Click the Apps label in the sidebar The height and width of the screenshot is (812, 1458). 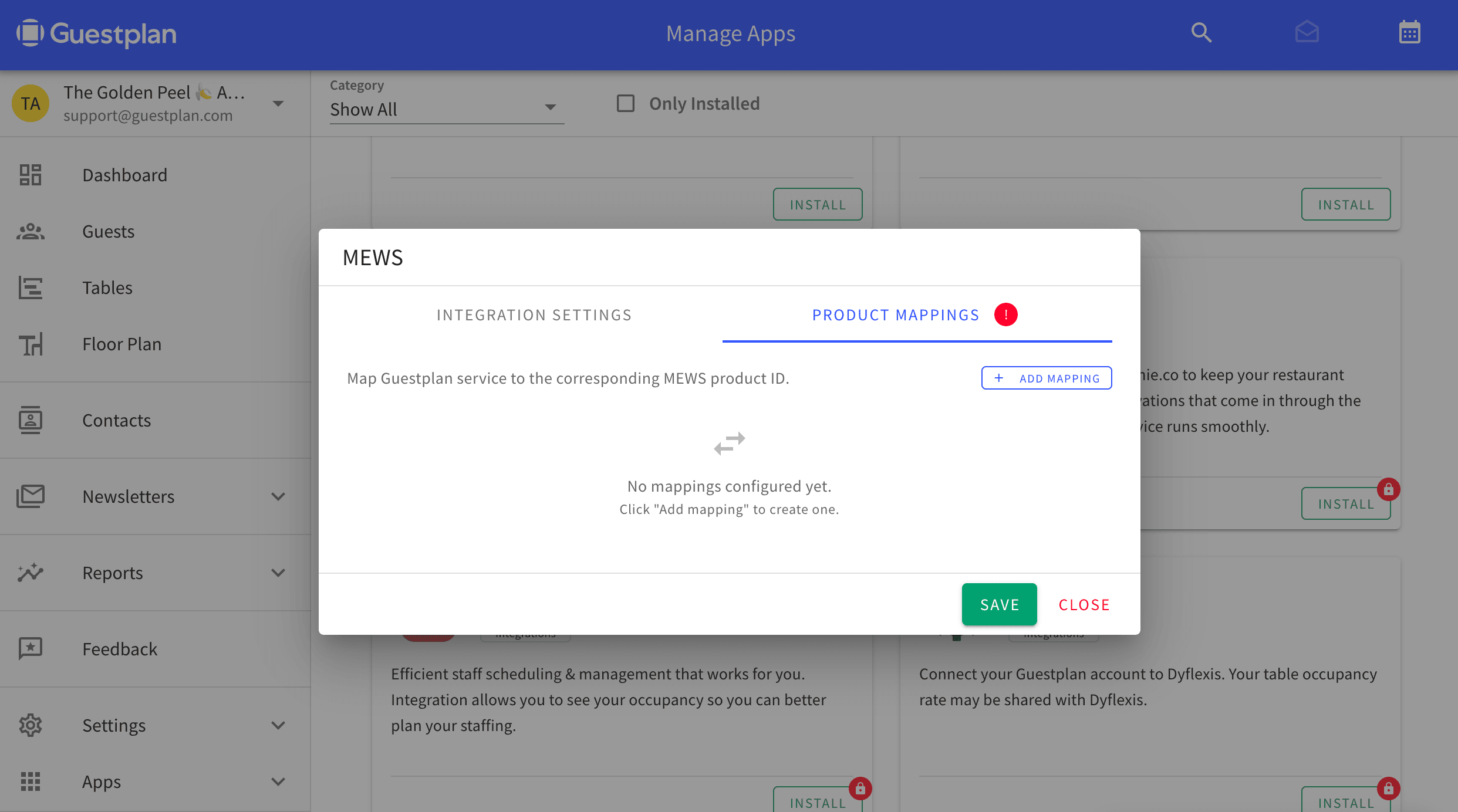coord(102,781)
